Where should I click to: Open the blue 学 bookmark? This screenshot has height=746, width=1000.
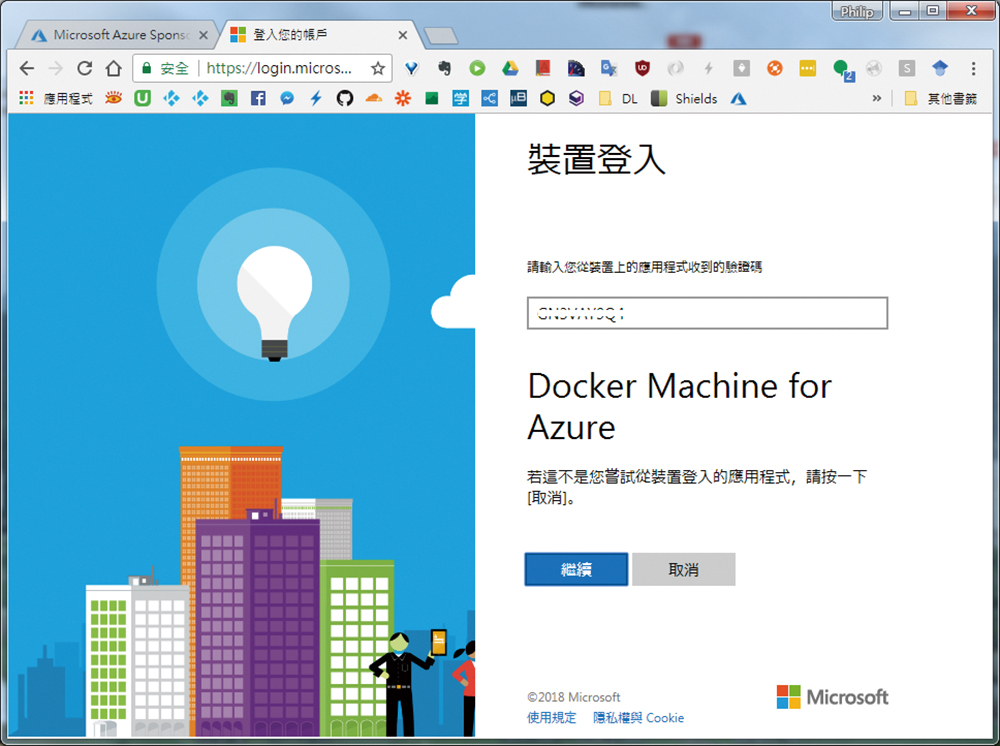460,98
